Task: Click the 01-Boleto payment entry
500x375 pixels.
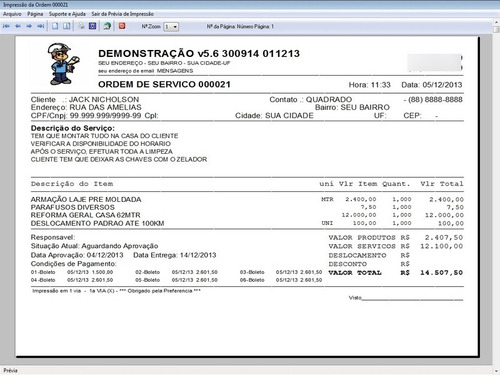Action: 72,272
